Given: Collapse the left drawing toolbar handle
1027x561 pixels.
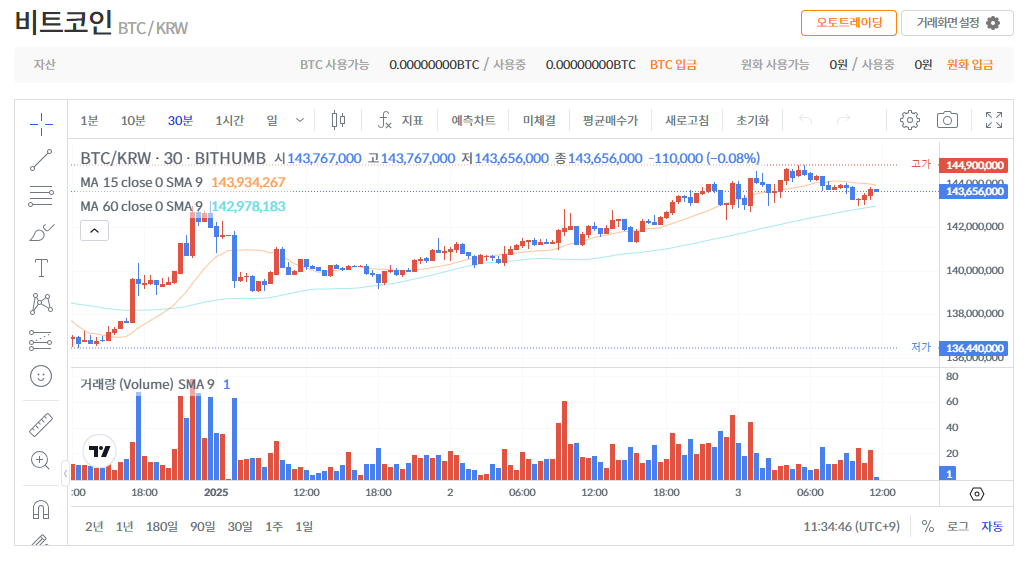Looking at the screenshot, I should pos(65,473).
